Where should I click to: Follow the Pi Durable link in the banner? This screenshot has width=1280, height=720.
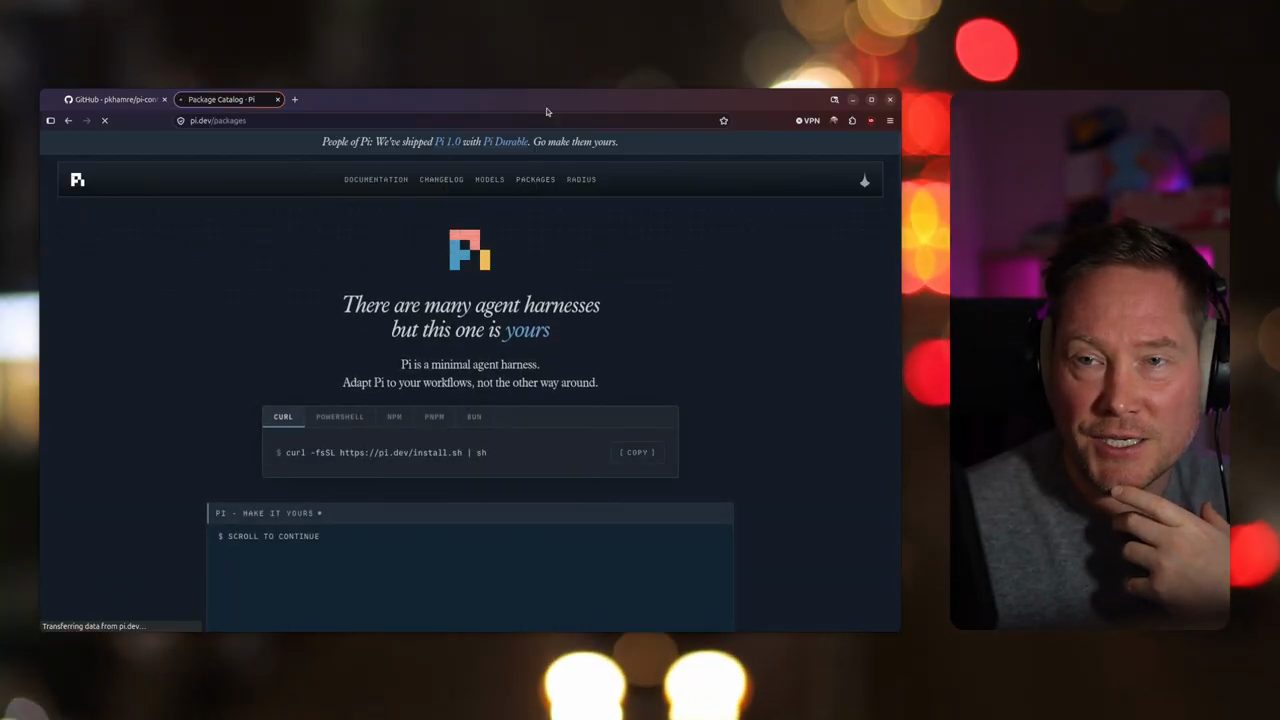tap(505, 142)
